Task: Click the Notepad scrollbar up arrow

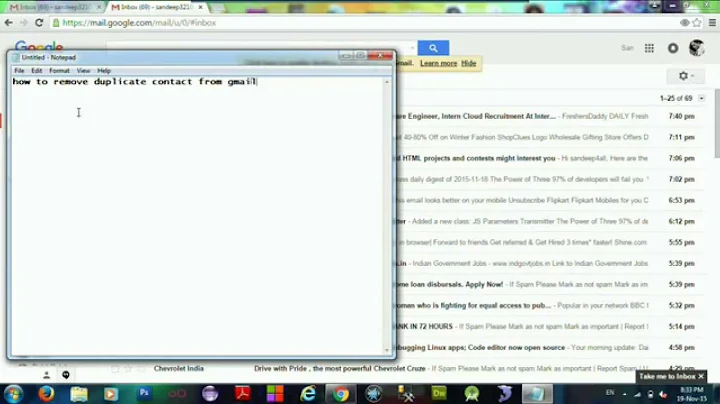Action: (387, 82)
